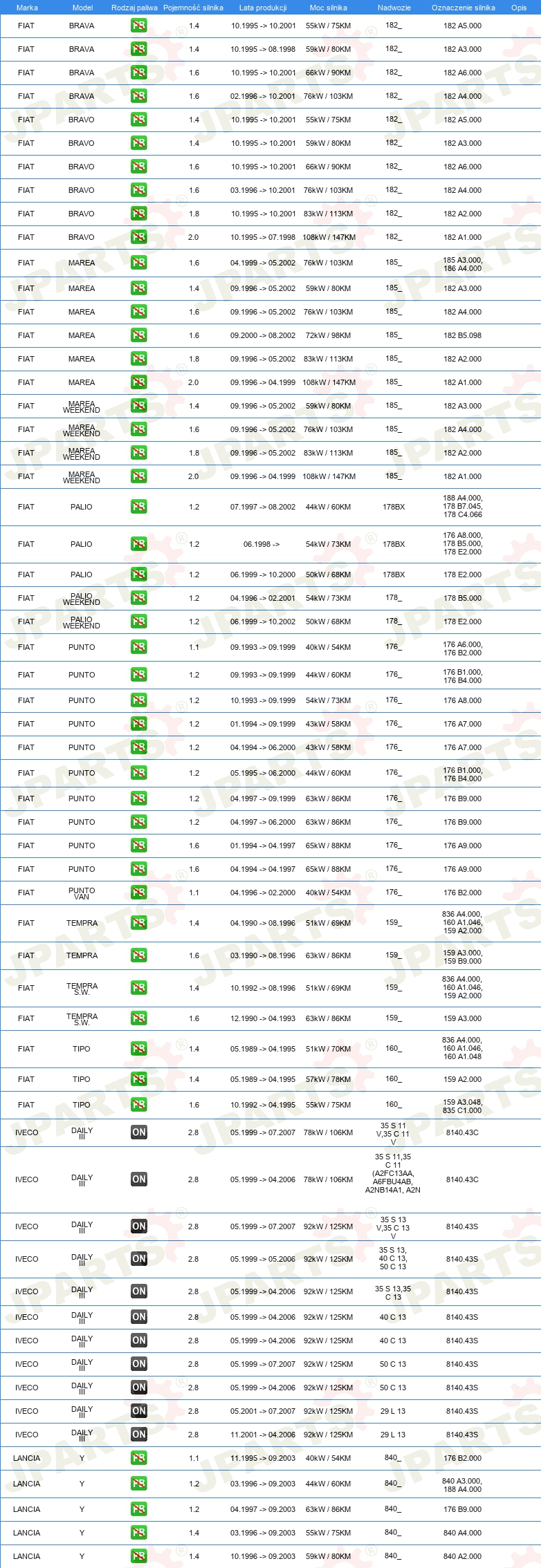Click model cell PUNTO VAN
541x1568 pixels.
click(x=82, y=893)
